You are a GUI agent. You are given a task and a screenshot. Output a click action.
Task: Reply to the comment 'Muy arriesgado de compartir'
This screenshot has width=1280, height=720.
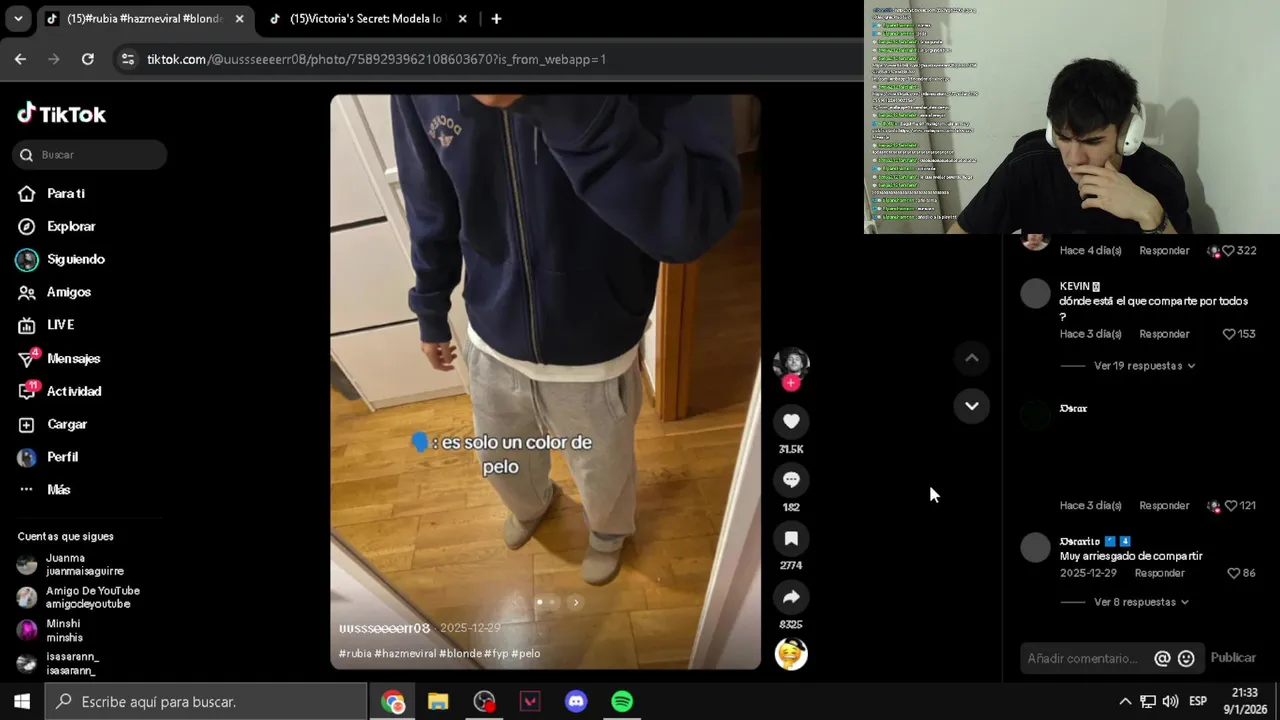[1159, 573]
